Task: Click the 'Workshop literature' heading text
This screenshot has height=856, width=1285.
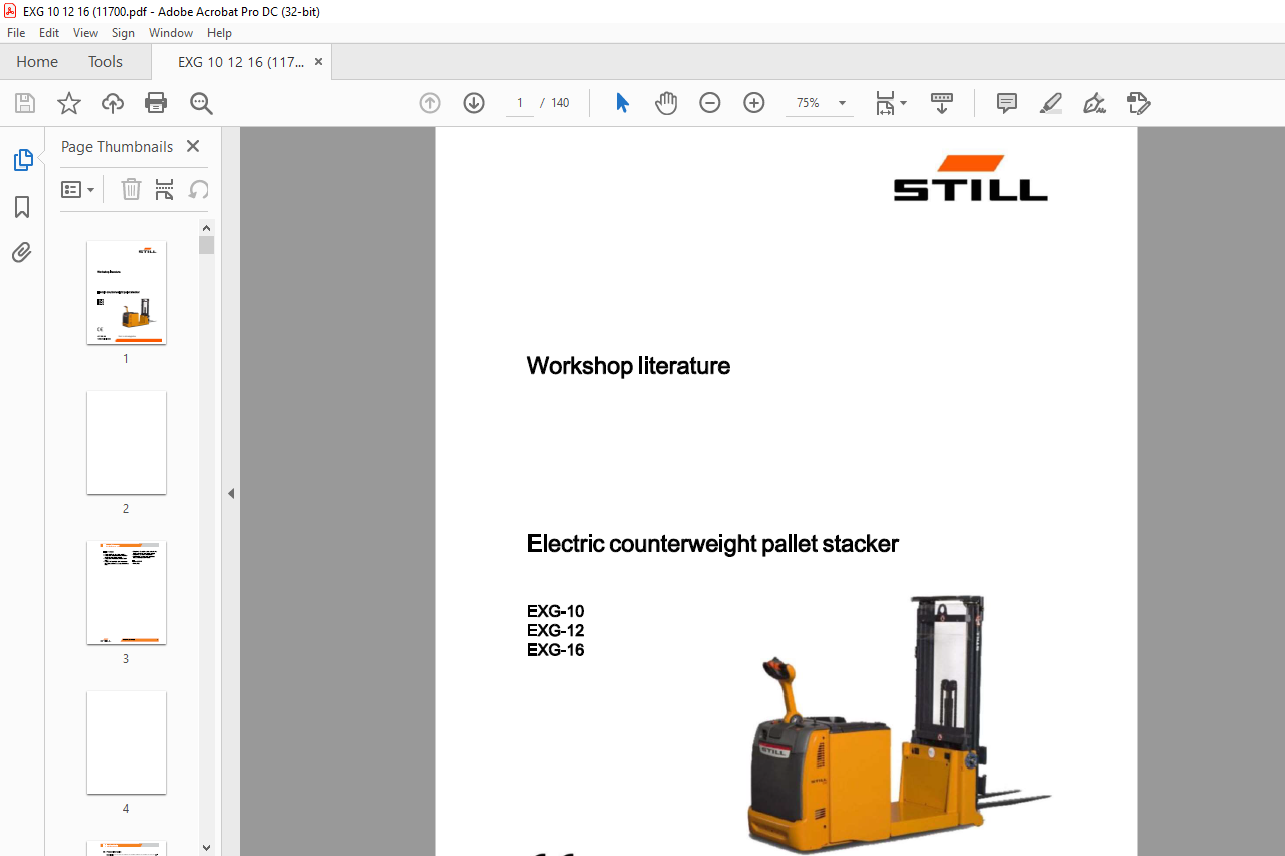Action: pyautogui.click(x=628, y=366)
